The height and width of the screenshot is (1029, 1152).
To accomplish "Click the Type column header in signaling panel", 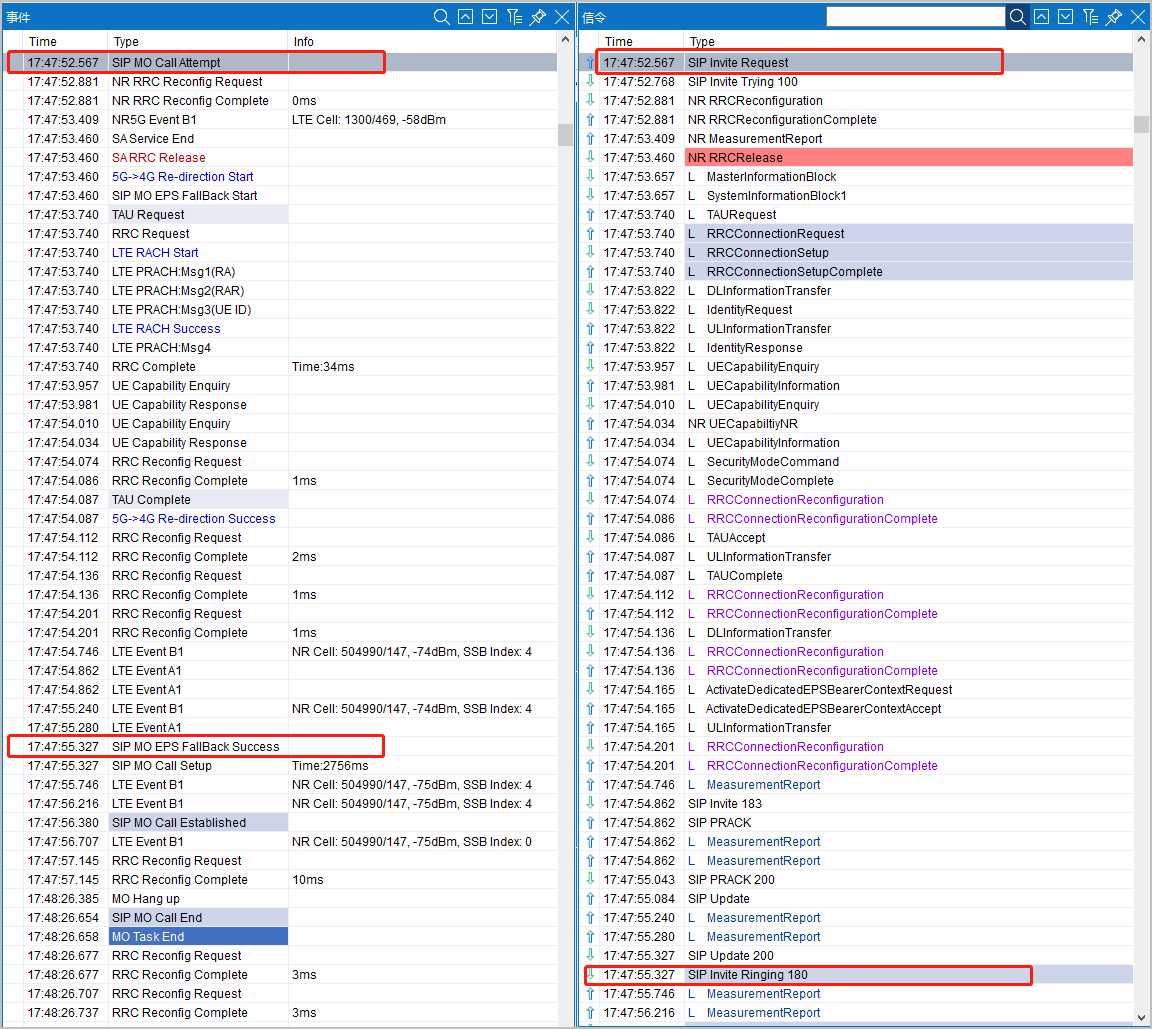I will point(702,42).
